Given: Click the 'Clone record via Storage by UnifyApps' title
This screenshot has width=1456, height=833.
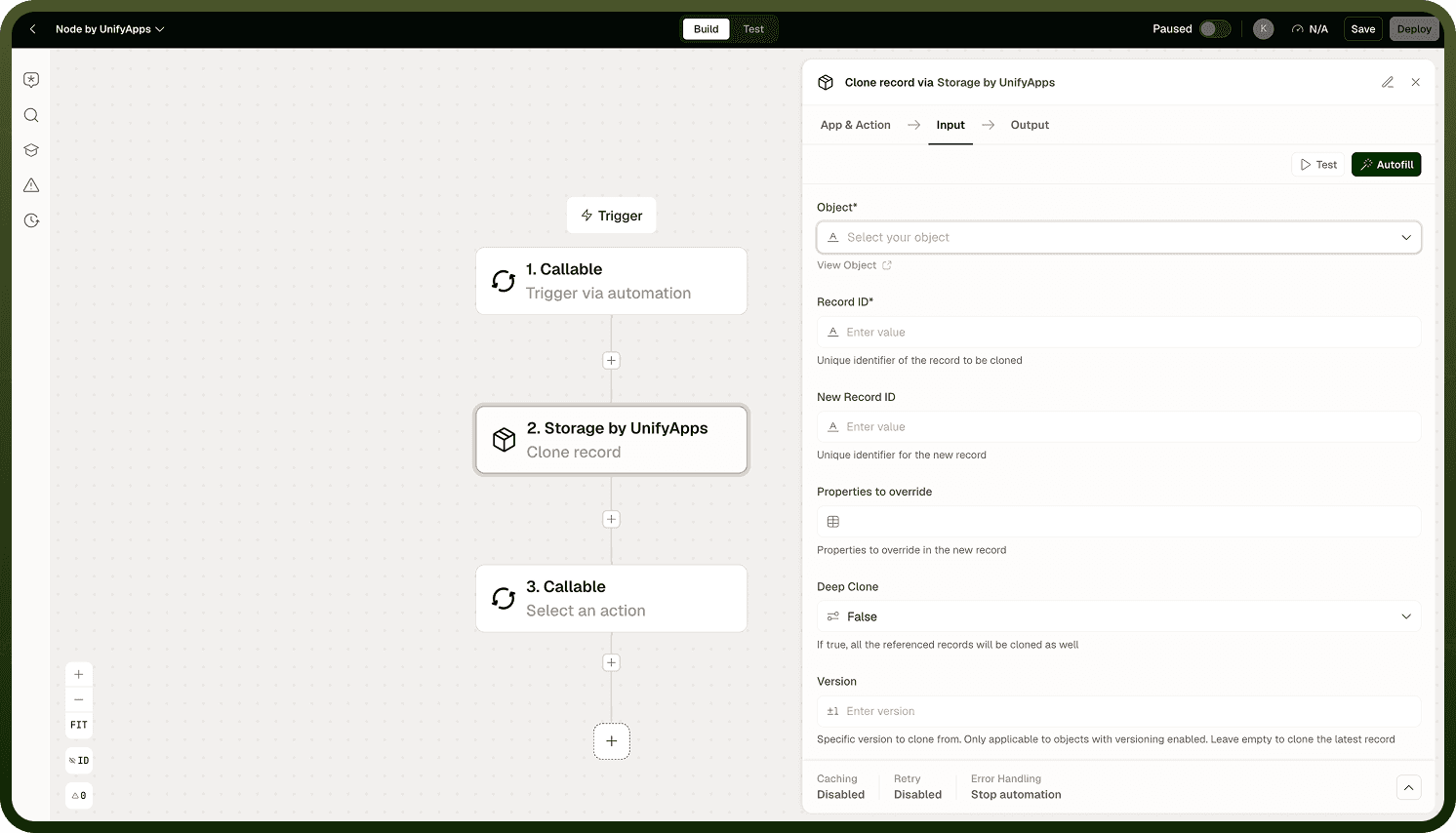Looking at the screenshot, I should [x=950, y=83].
